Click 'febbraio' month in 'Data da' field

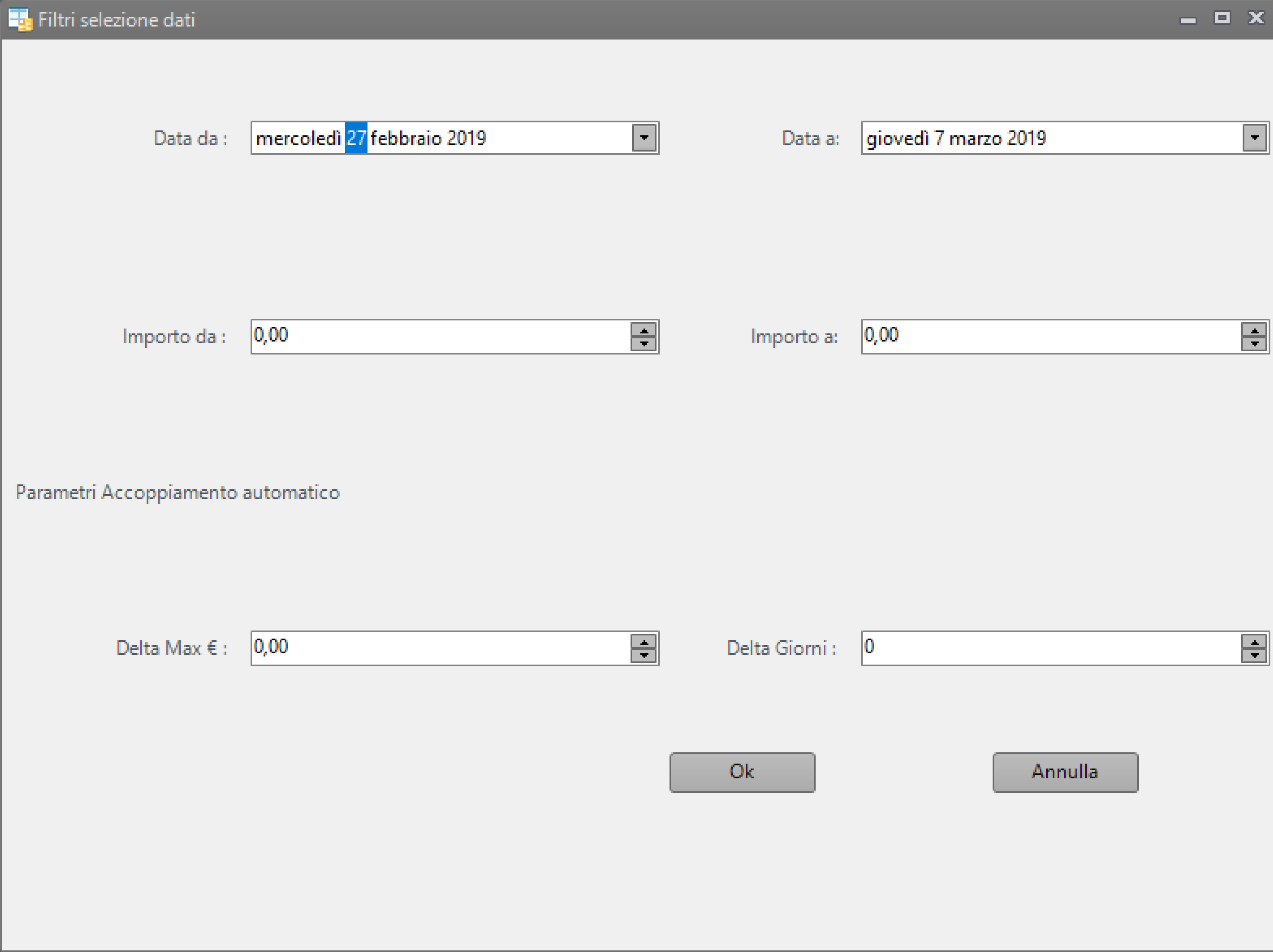406,138
